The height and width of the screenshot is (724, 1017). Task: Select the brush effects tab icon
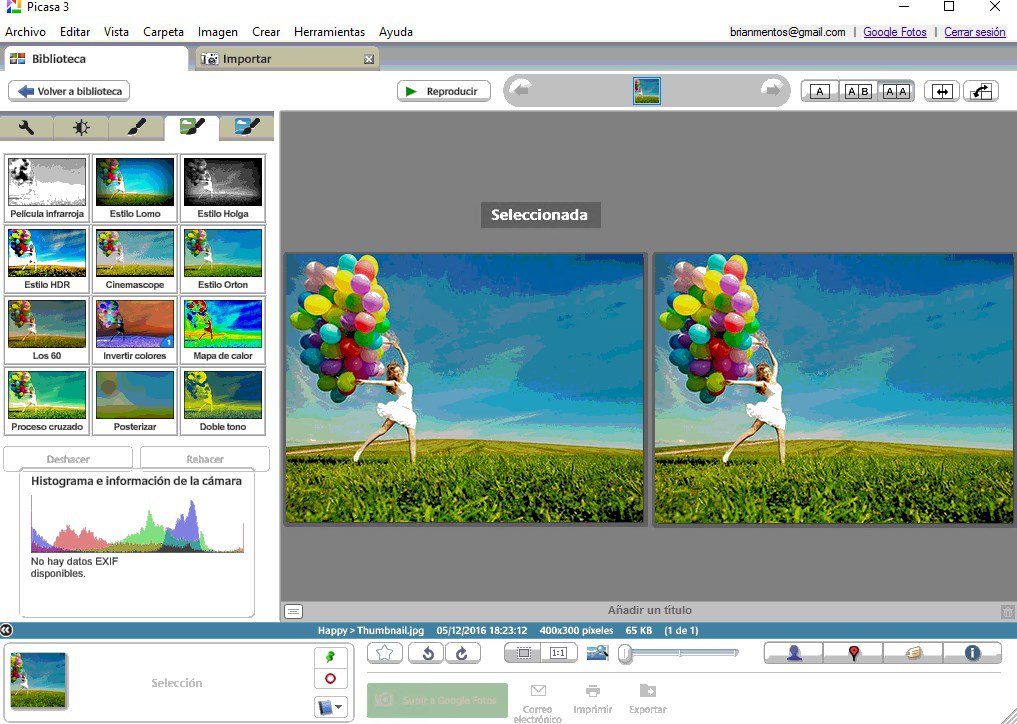coord(135,128)
